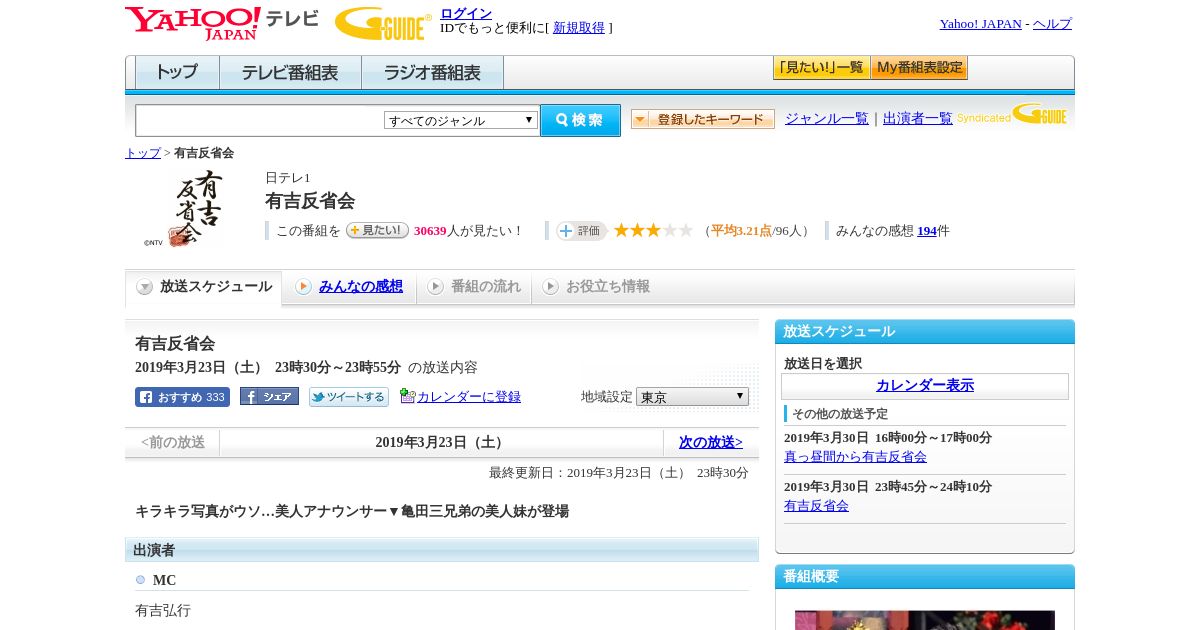1200x630 pixels.
Task: Open the 有吉反省会 March 30 schedule link
Action: click(x=816, y=506)
